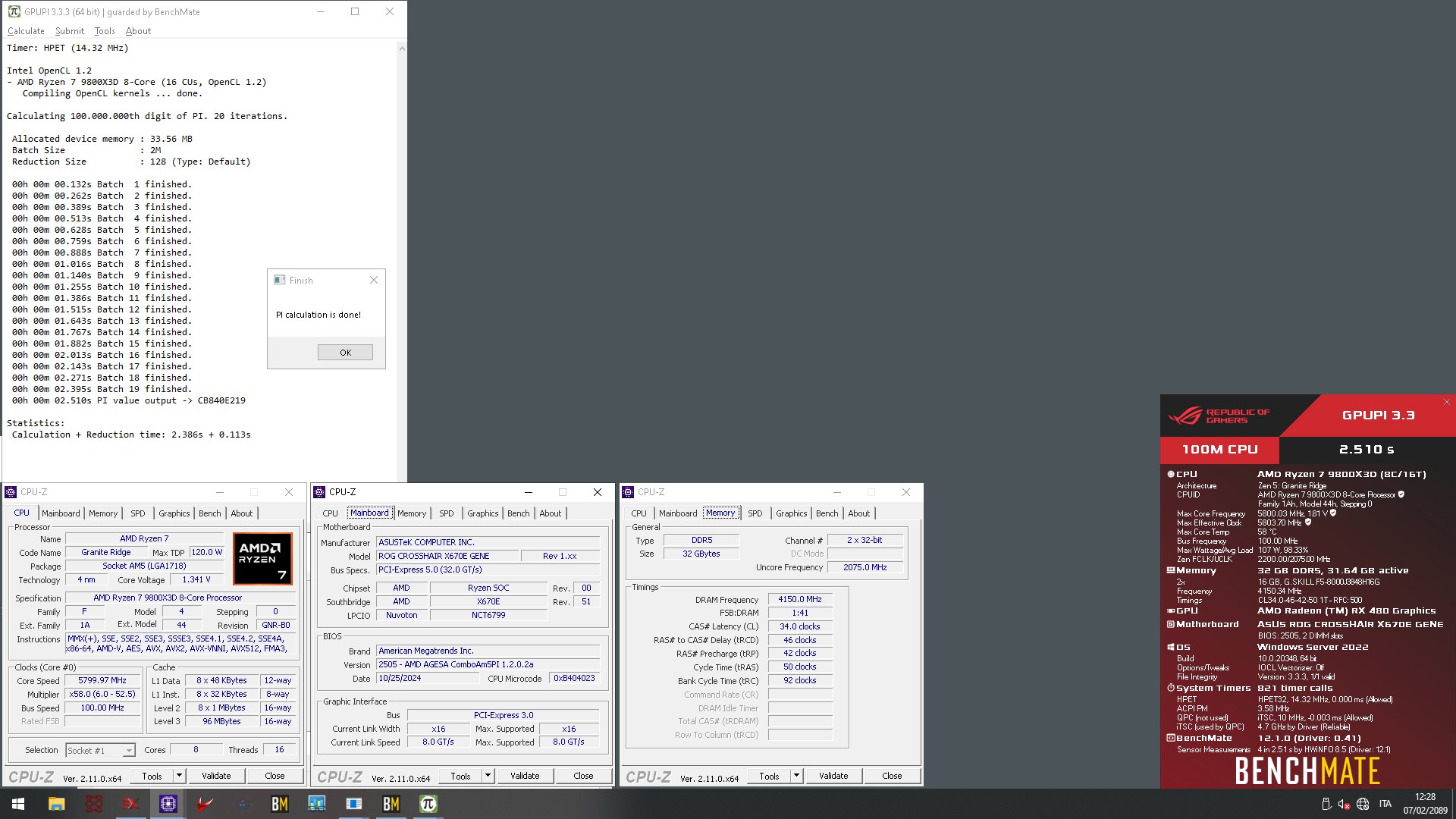Click the Windows OS icon in the BenchMate panel
The width and height of the screenshot is (1456, 819).
[1170, 647]
